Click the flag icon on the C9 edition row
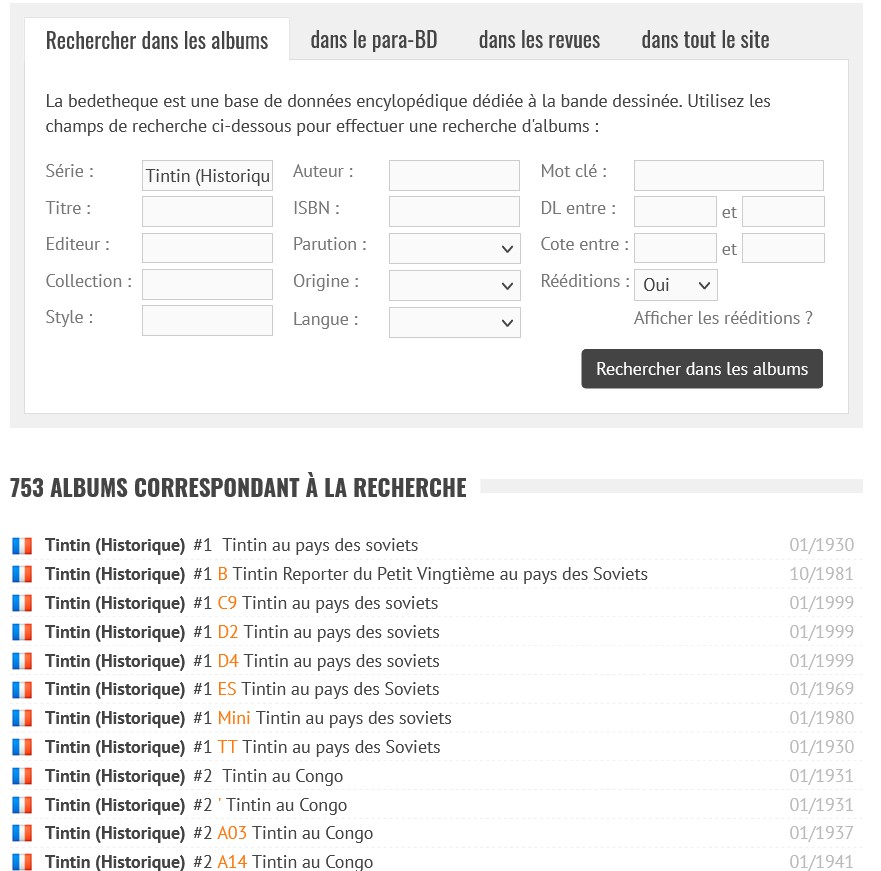This screenshot has width=881, height=871. [22, 603]
